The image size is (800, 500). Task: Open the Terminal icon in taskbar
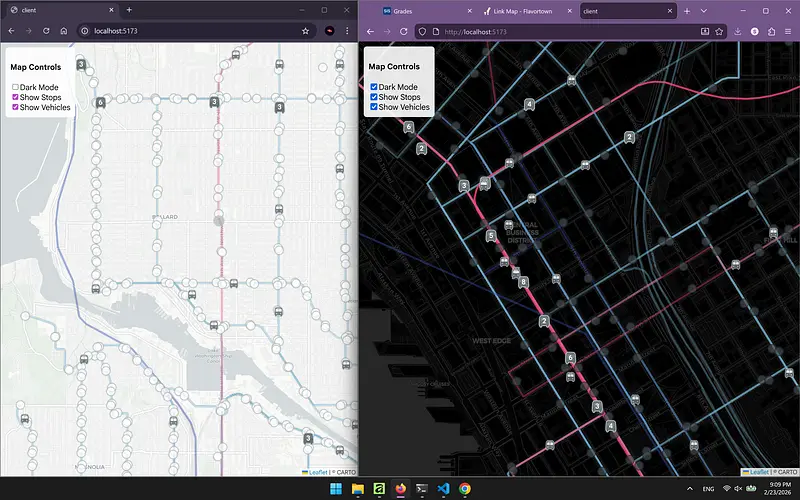[422, 489]
